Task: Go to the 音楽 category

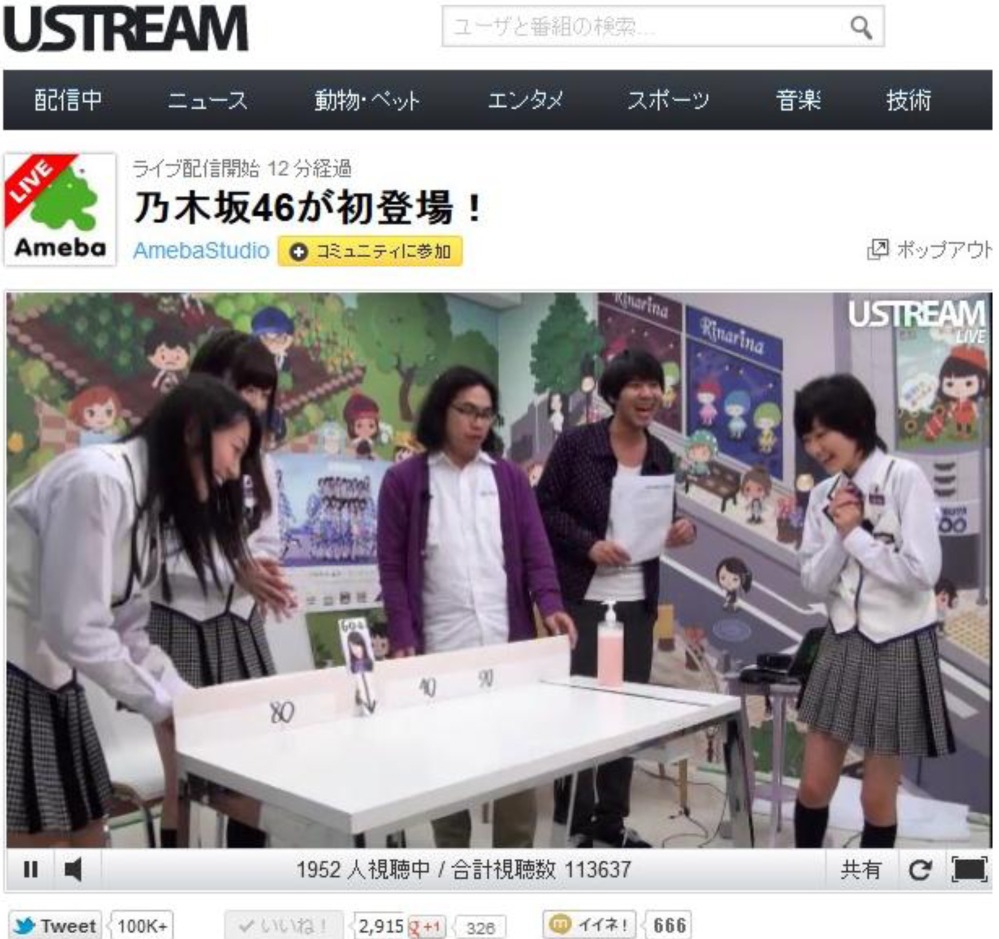Action: pos(798,100)
